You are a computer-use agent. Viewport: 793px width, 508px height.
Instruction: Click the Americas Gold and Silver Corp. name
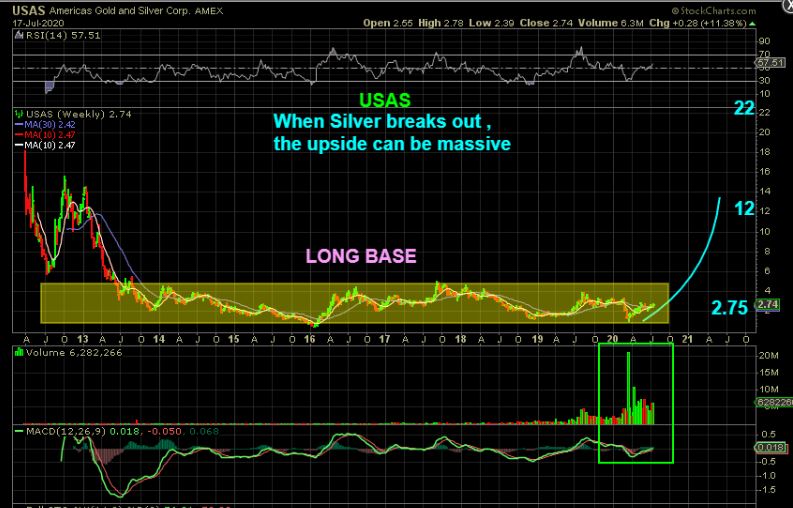[120, 11]
